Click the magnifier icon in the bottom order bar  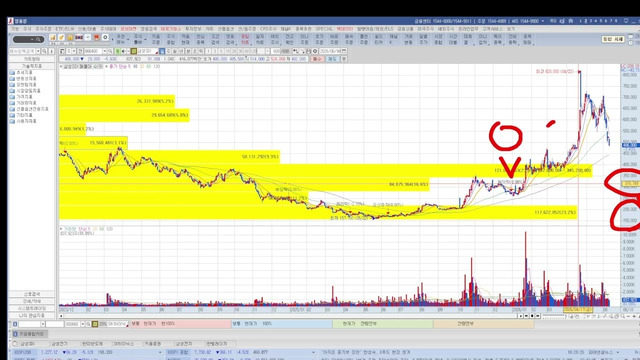tap(88, 324)
